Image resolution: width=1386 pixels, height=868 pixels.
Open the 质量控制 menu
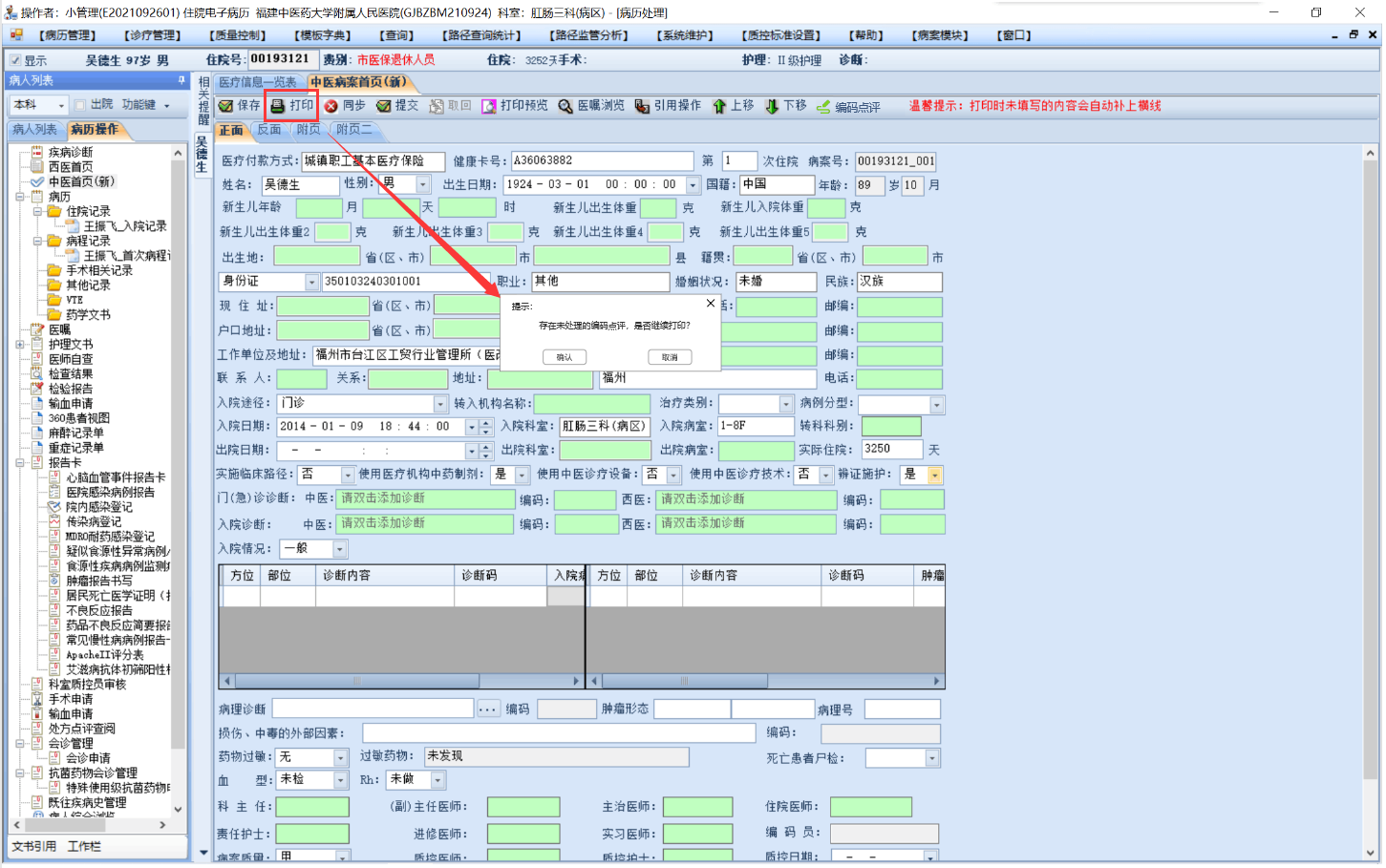click(239, 35)
